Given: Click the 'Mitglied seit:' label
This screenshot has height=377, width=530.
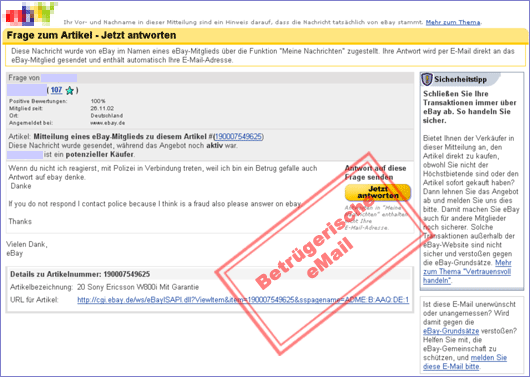Looking at the screenshot, I should pyautogui.click(x=26, y=109).
